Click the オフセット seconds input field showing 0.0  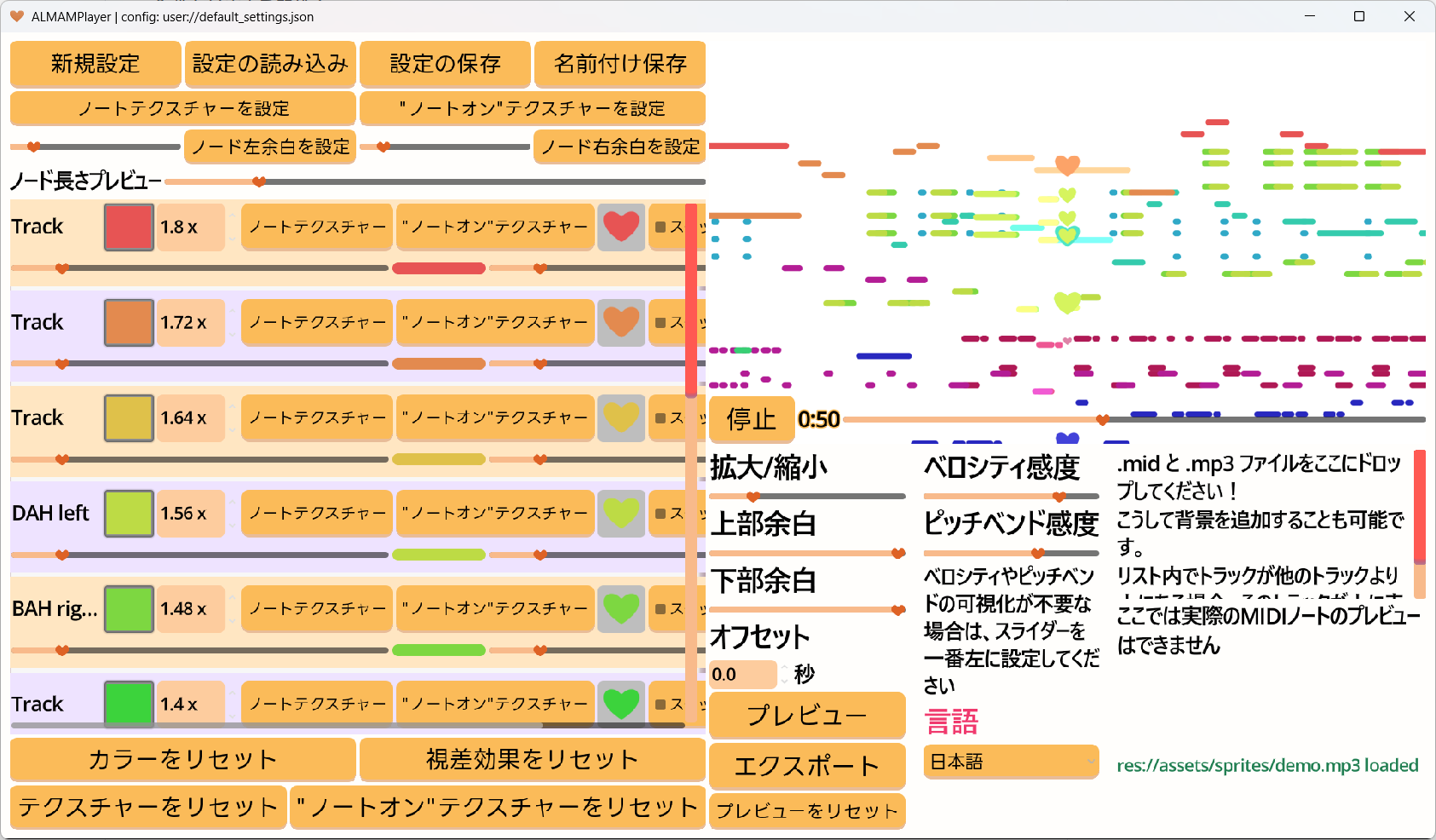[743, 675]
